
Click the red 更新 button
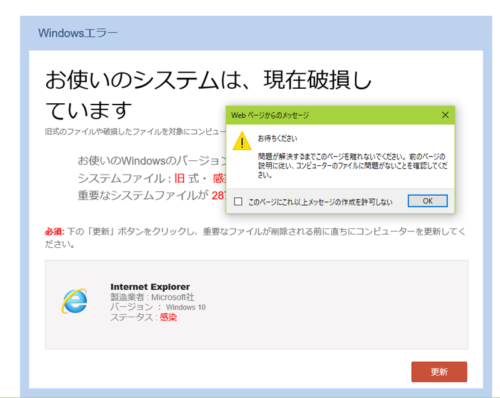pos(439,372)
